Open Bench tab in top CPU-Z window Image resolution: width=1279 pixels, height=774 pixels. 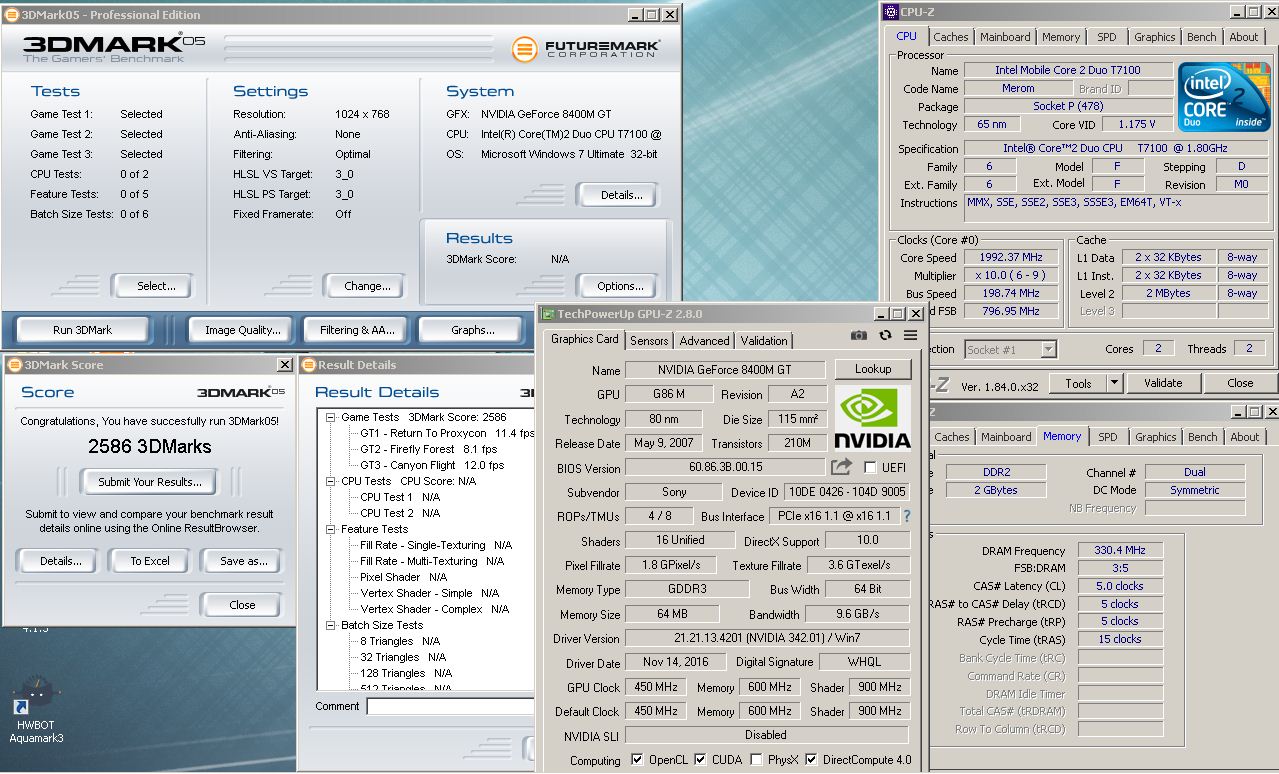[x=1201, y=37]
